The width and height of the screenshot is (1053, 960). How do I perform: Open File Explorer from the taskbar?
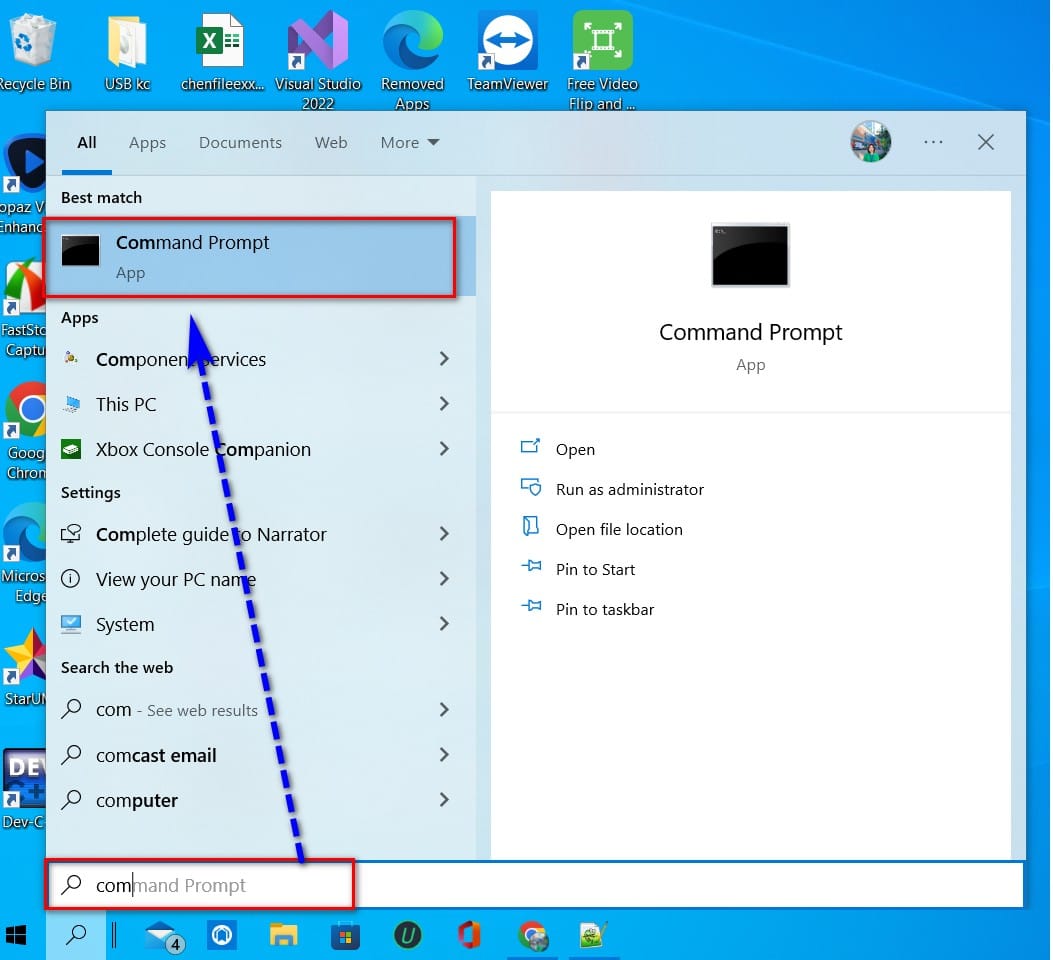click(283, 935)
